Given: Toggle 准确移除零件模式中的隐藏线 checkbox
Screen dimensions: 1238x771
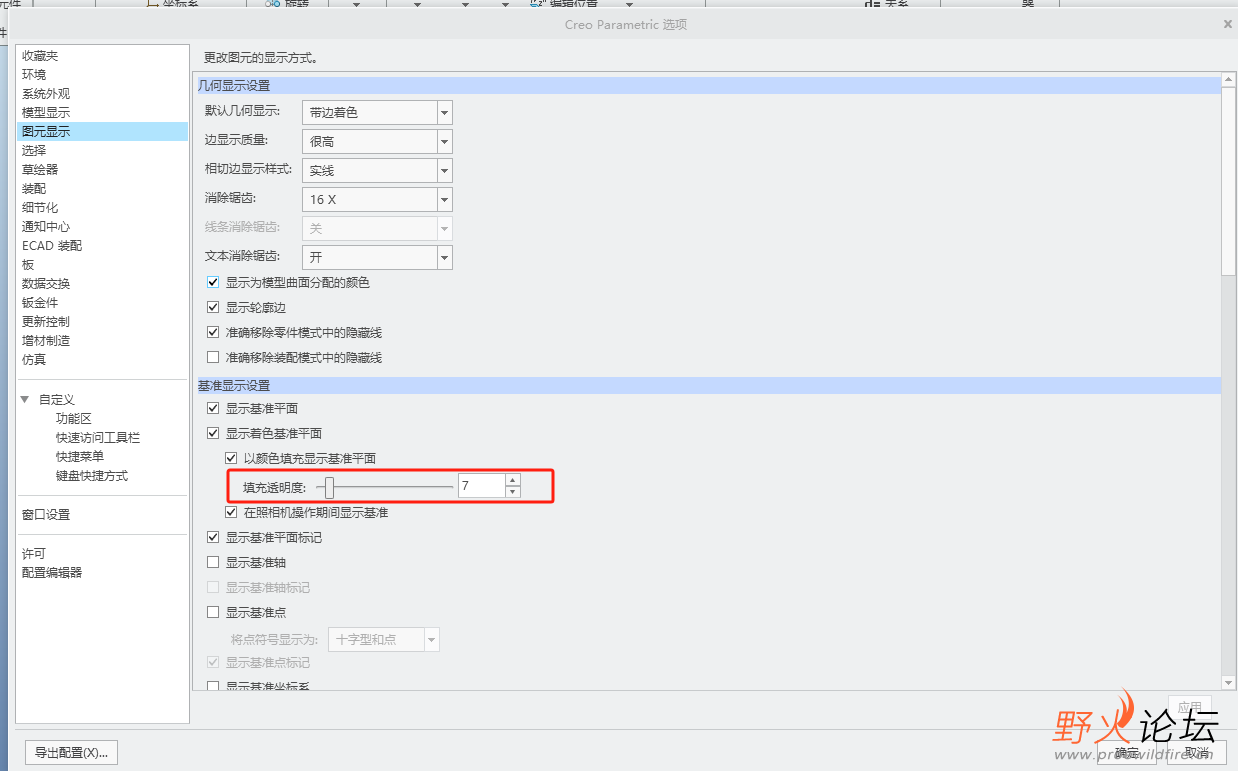Looking at the screenshot, I should coord(213,332).
